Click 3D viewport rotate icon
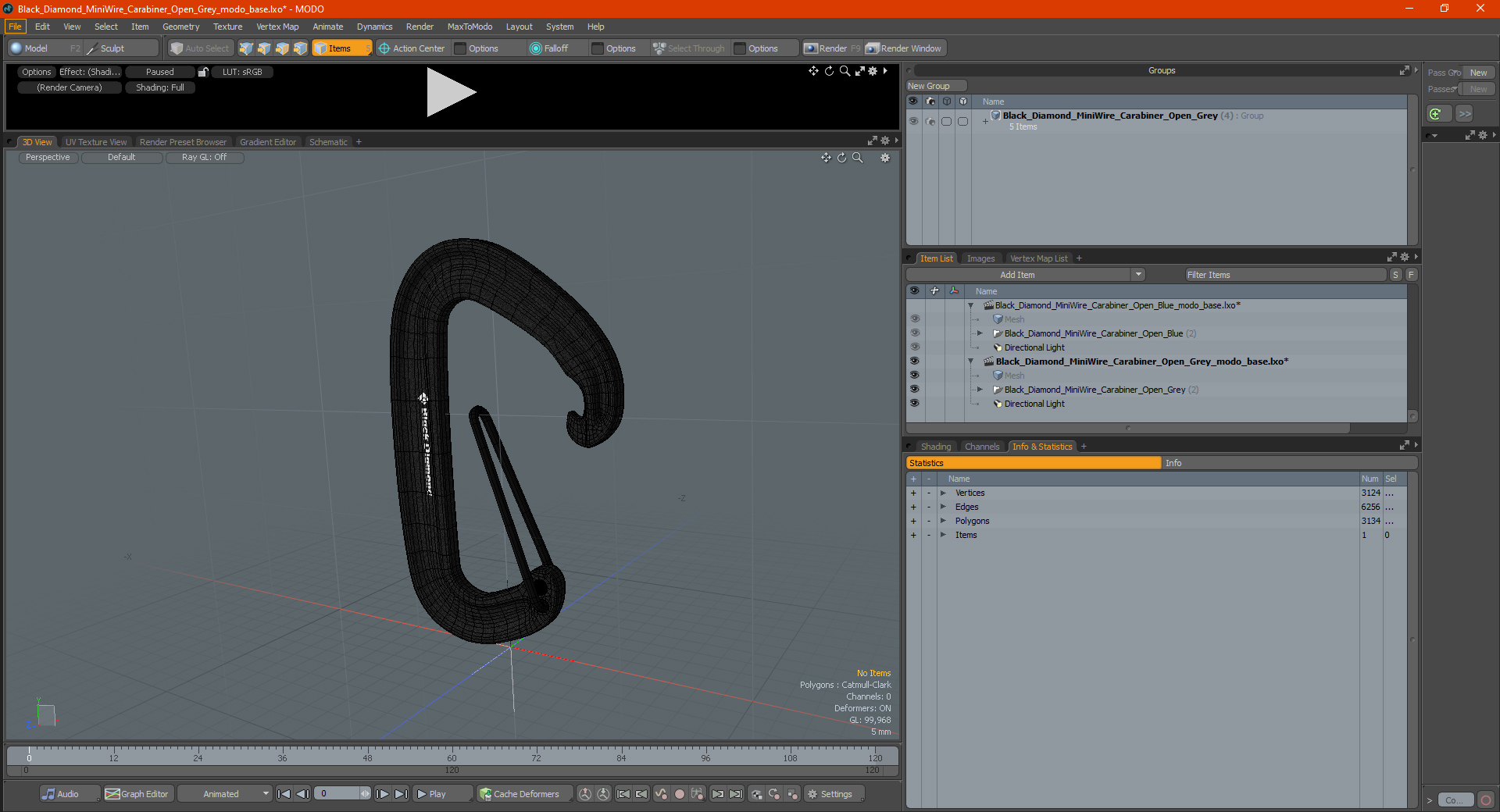Screen dimensions: 1500x812 tap(841, 158)
